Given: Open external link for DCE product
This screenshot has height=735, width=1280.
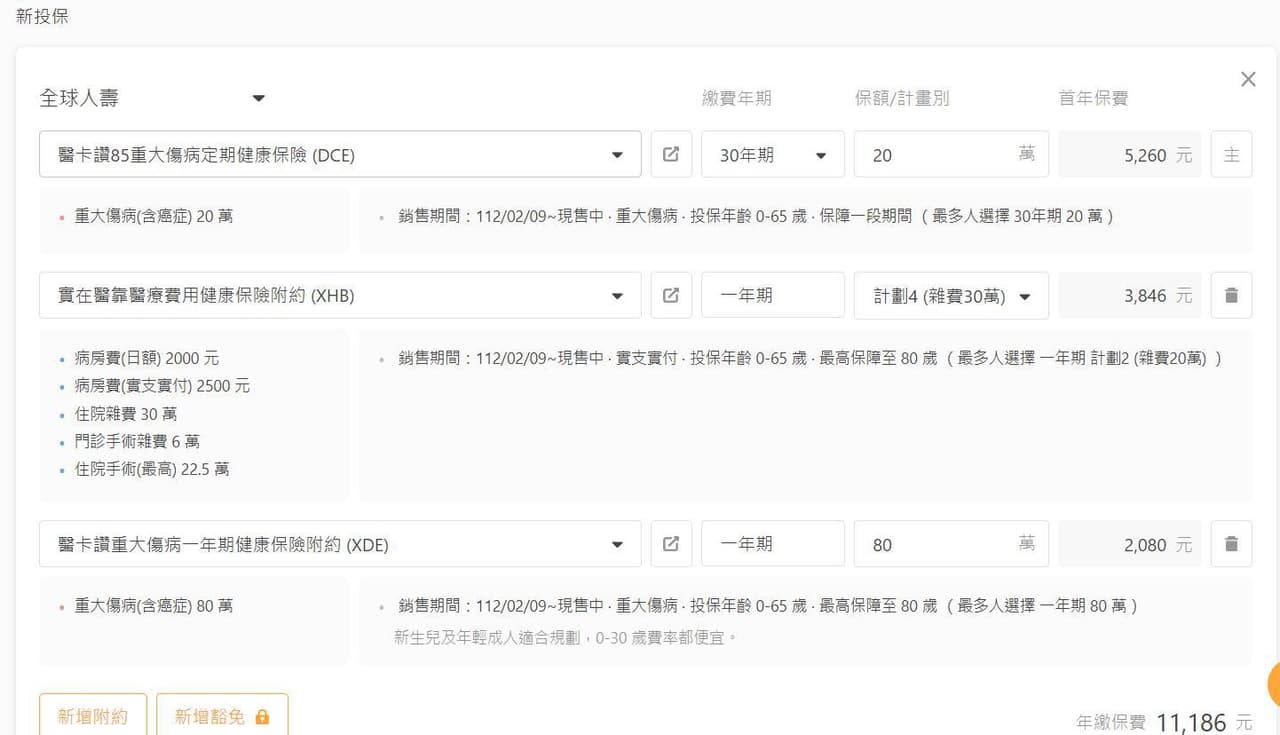Looking at the screenshot, I should click(671, 154).
